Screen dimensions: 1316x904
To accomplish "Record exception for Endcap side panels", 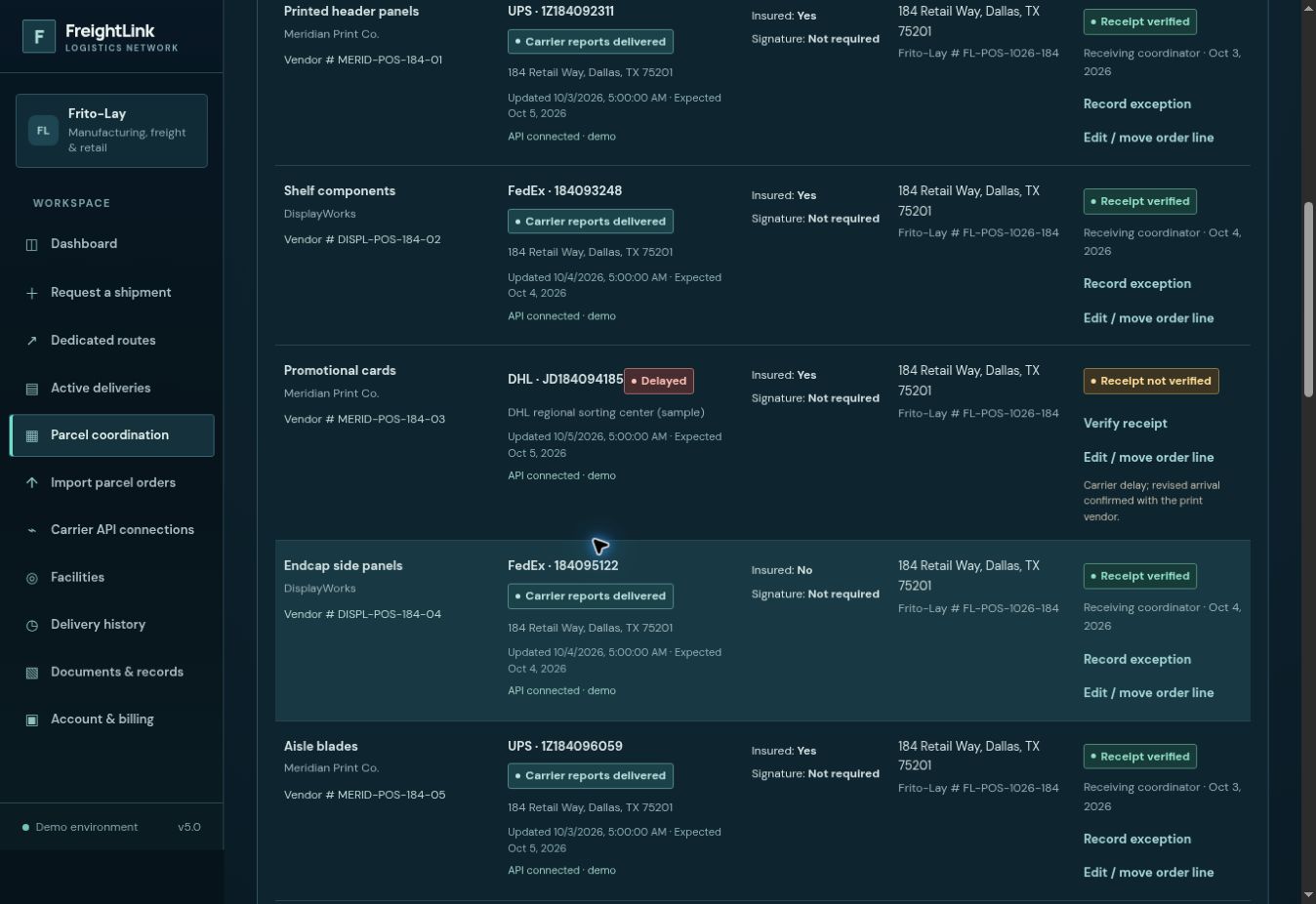I will [x=1136, y=660].
